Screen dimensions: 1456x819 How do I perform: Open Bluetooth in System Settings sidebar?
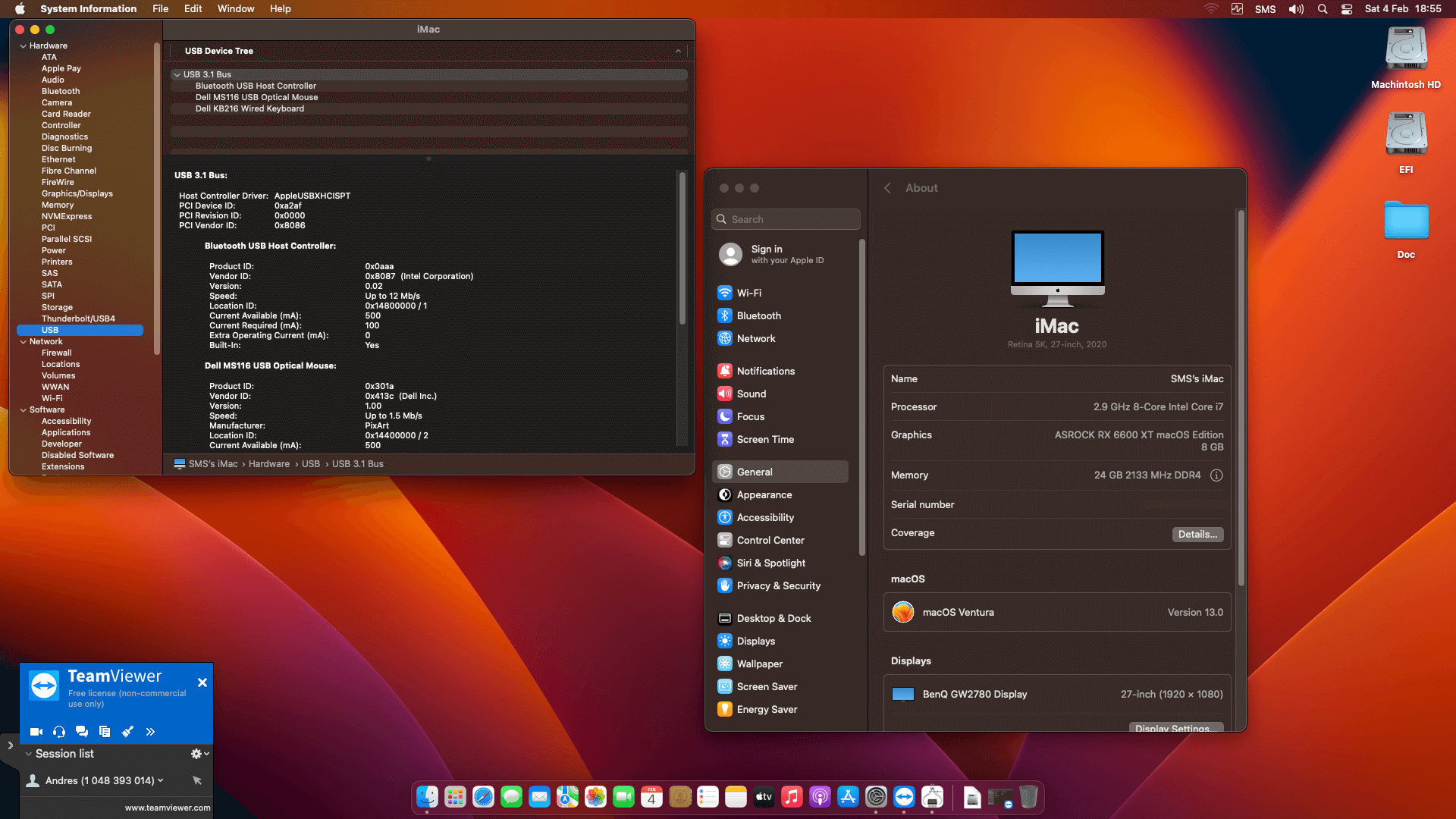click(x=758, y=316)
